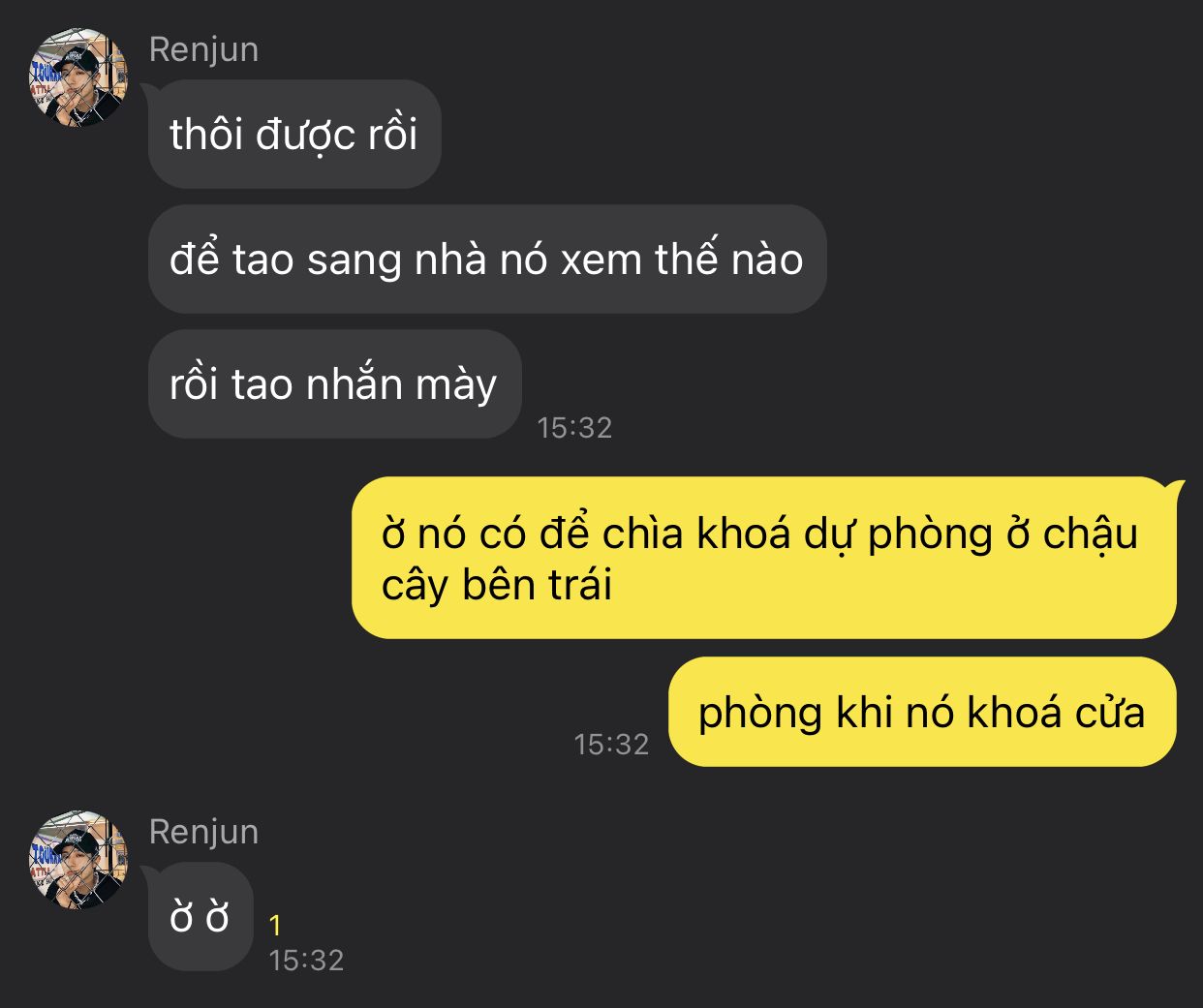This screenshot has height=1008, width=1203.
Task: Select the 'thôi được rồi' message bubble
Action: pos(294,134)
